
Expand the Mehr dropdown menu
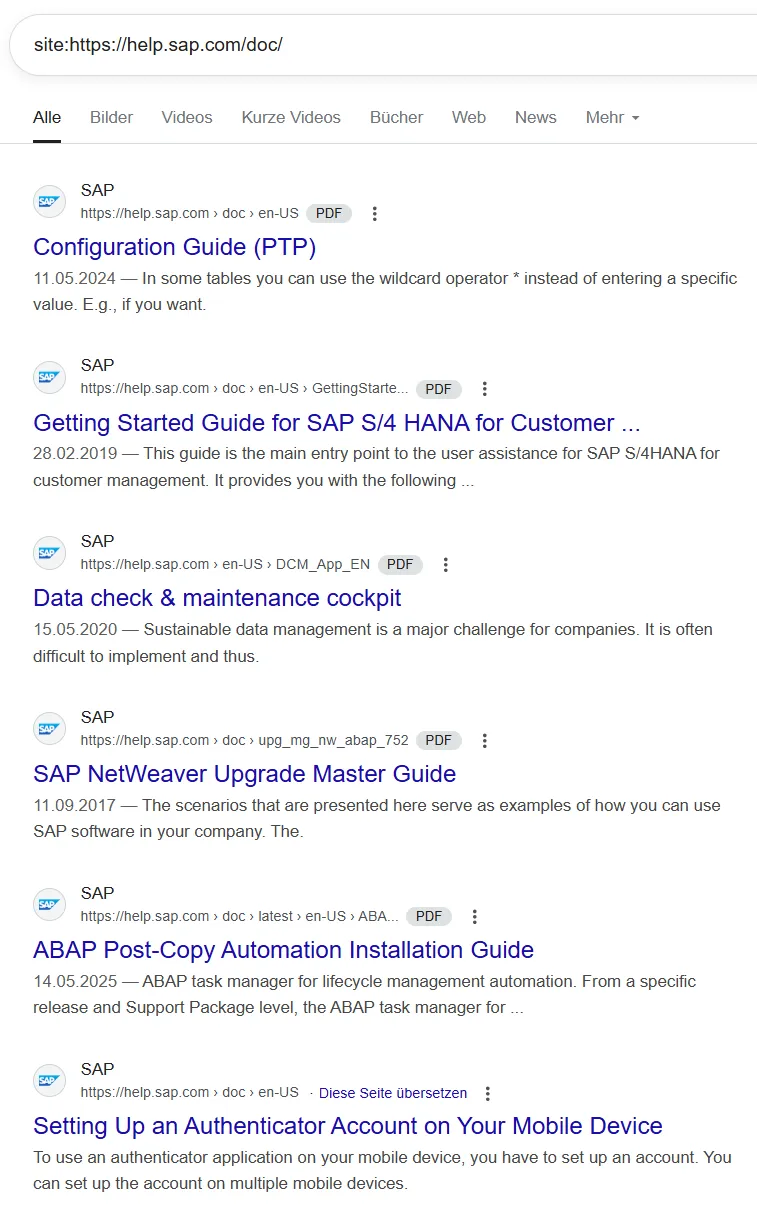click(612, 117)
